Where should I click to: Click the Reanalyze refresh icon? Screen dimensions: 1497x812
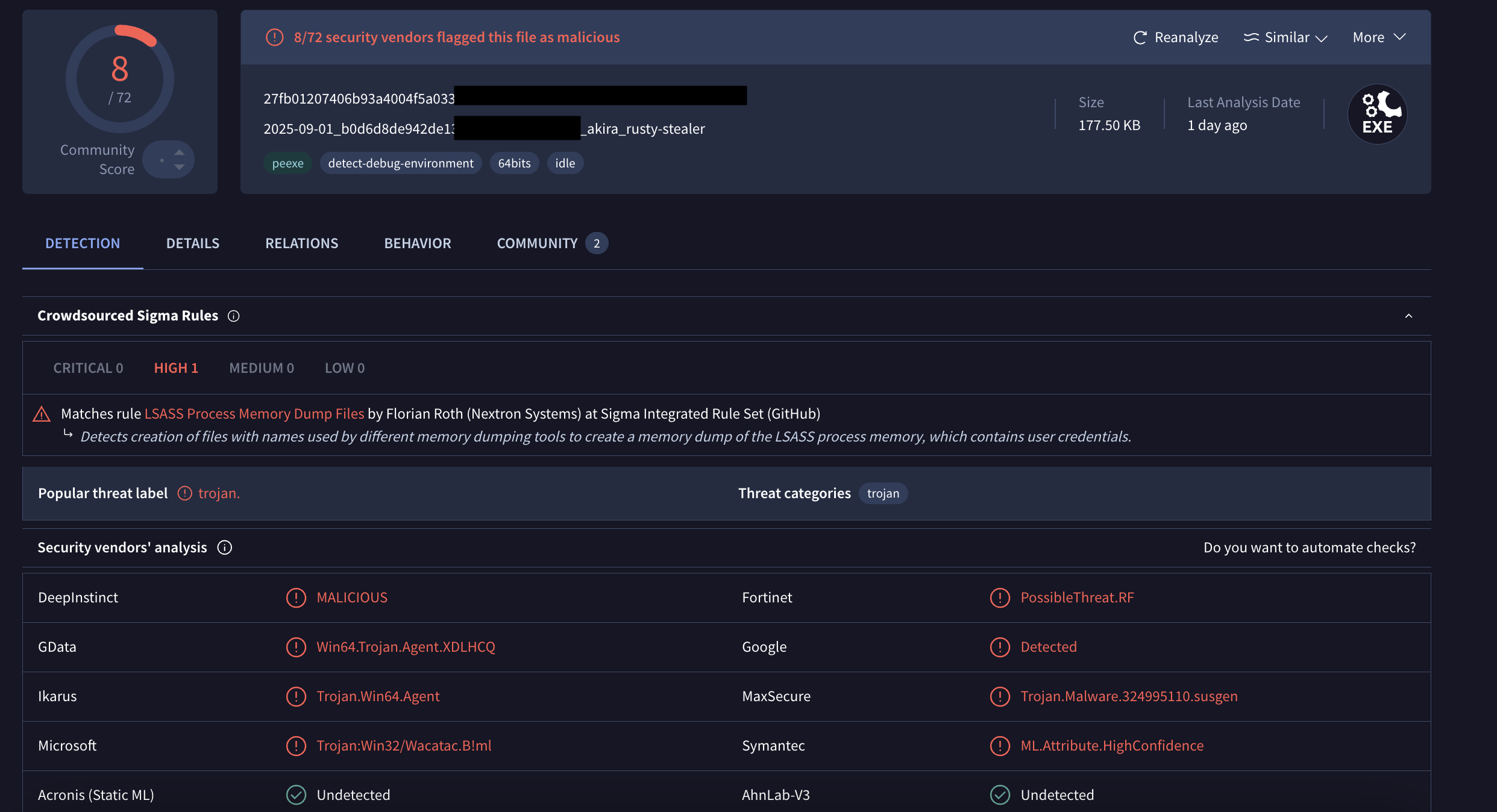tap(1140, 37)
